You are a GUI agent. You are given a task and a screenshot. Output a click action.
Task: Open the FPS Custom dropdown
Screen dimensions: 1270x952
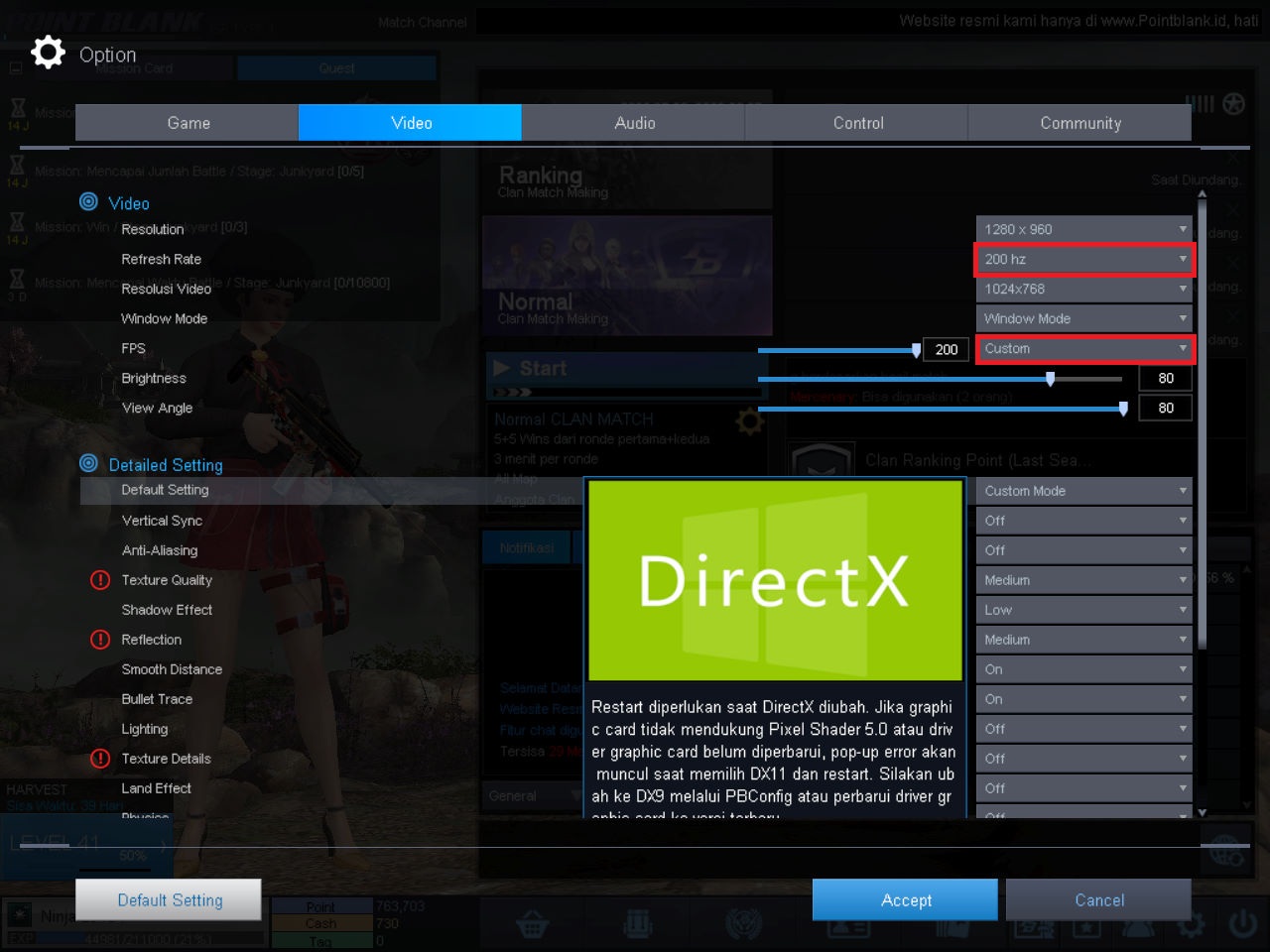[1084, 348]
